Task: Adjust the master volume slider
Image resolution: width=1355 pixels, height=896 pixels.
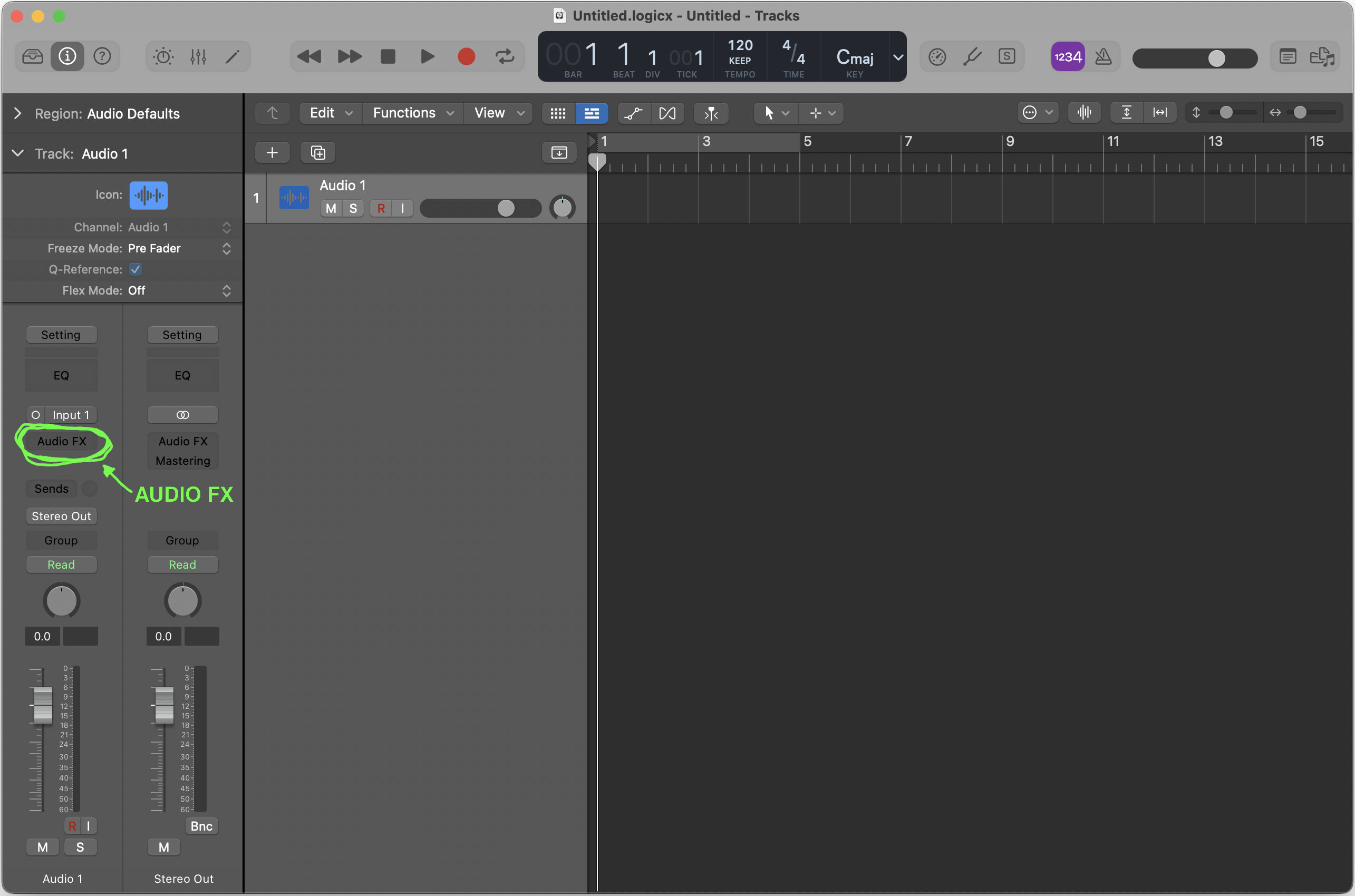Action: (1195, 58)
